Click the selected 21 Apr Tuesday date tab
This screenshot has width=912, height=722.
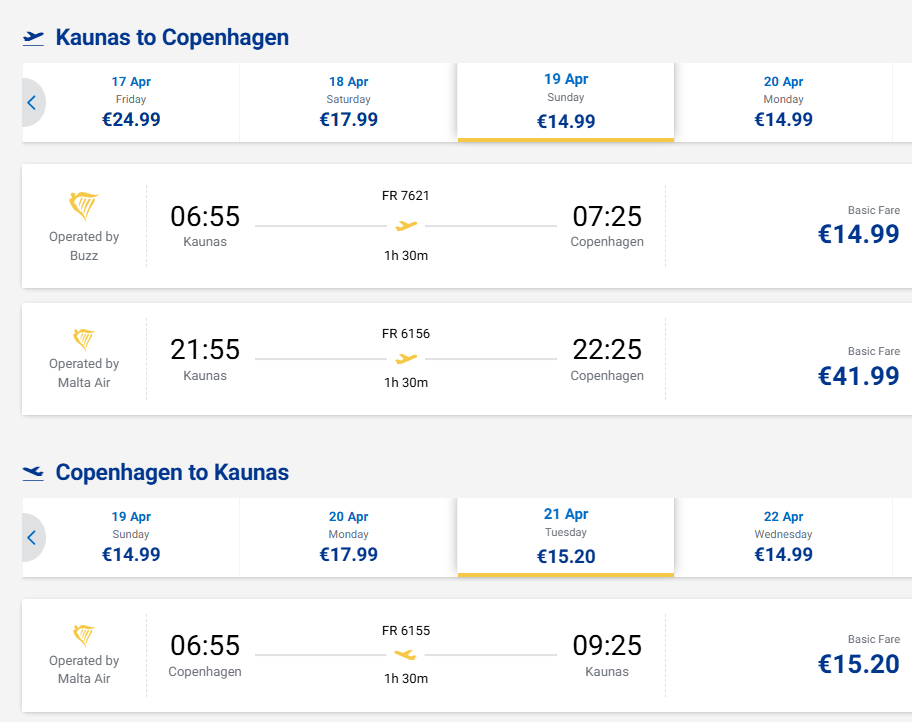click(x=565, y=537)
